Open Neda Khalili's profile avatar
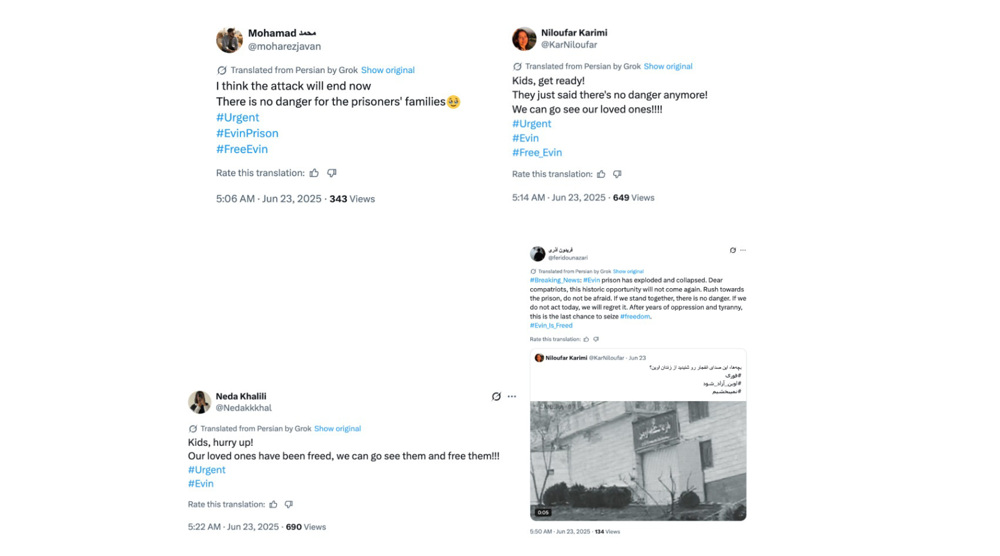This screenshot has height=556, width=1000. 200,402
